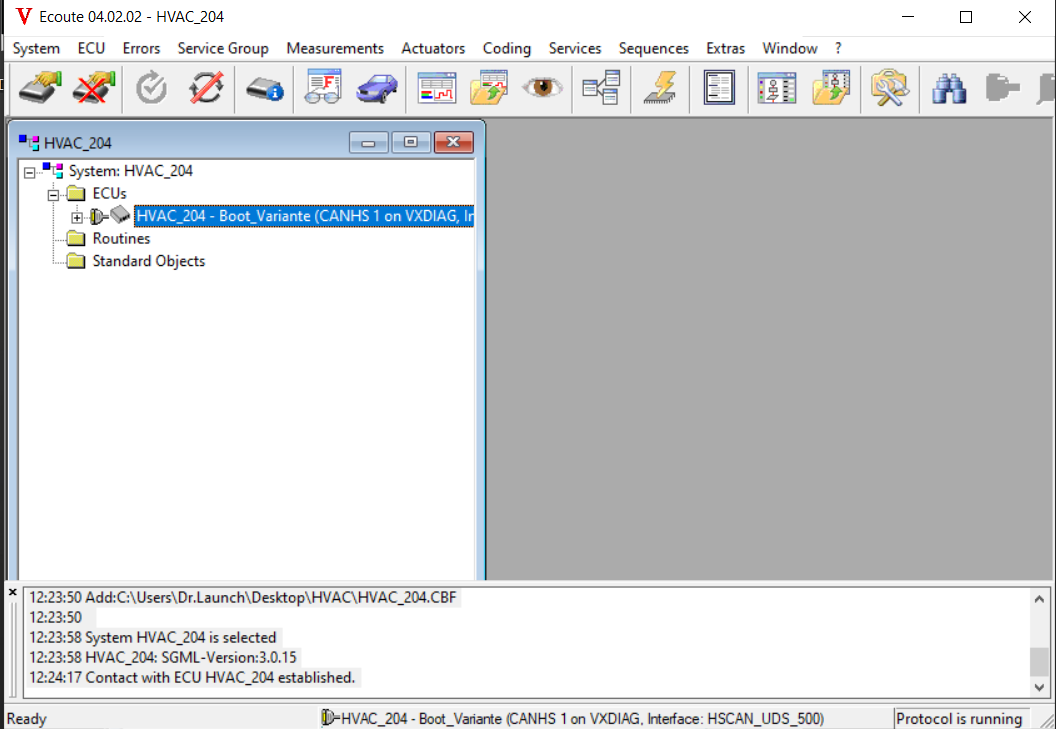Click the crossed-out refresh arrows toolbar icon
The height and width of the screenshot is (729, 1056).
(206, 88)
